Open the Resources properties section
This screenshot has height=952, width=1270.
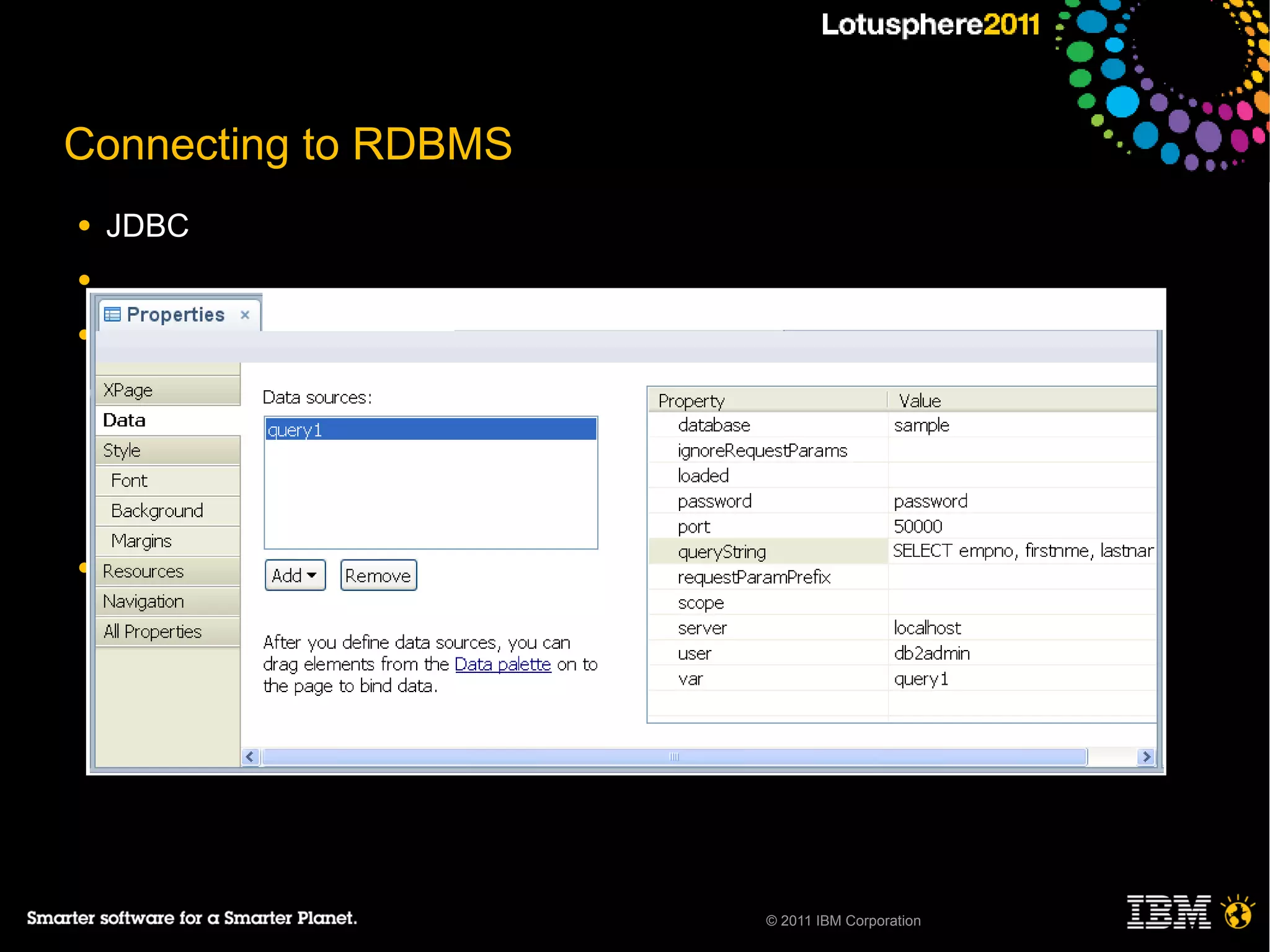(167, 571)
